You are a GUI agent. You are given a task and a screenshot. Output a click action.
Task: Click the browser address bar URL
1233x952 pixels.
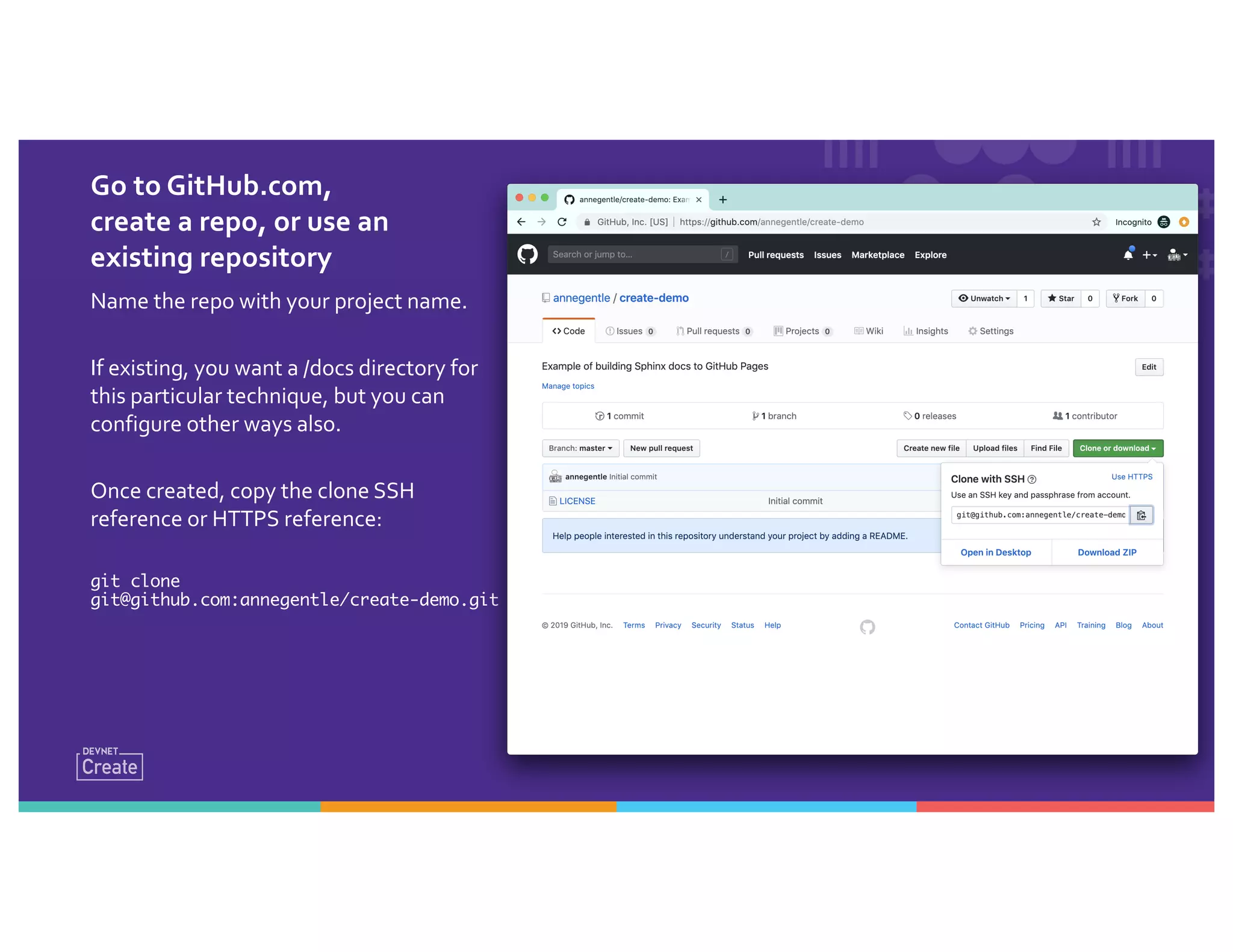click(x=771, y=222)
